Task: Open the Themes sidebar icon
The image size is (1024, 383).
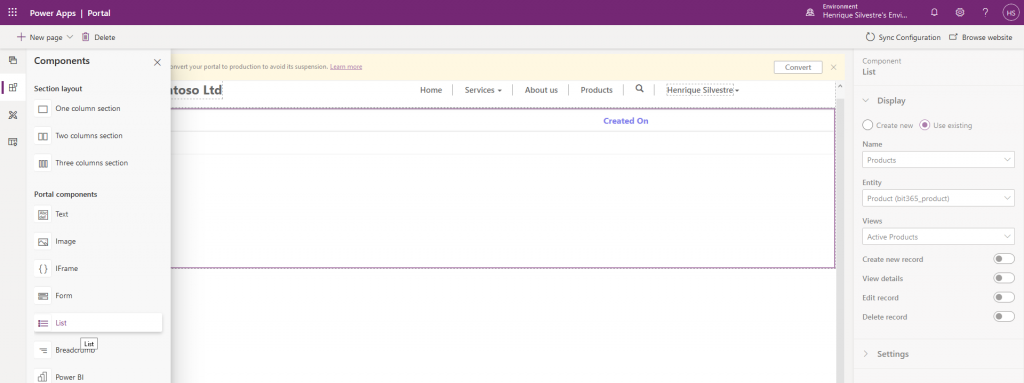Action: pos(12,115)
